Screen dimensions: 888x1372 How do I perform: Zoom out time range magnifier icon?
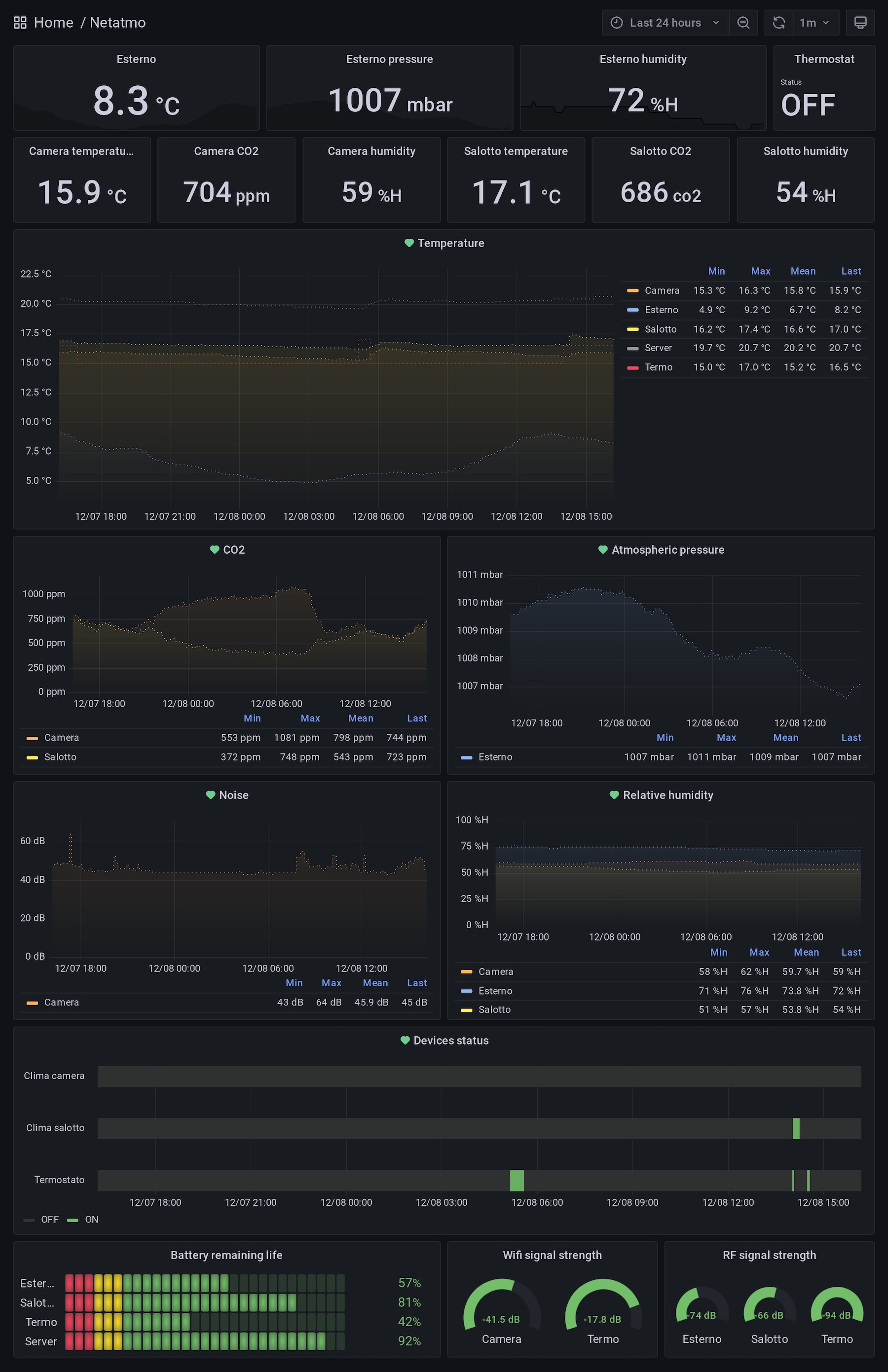click(x=743, y=23)
